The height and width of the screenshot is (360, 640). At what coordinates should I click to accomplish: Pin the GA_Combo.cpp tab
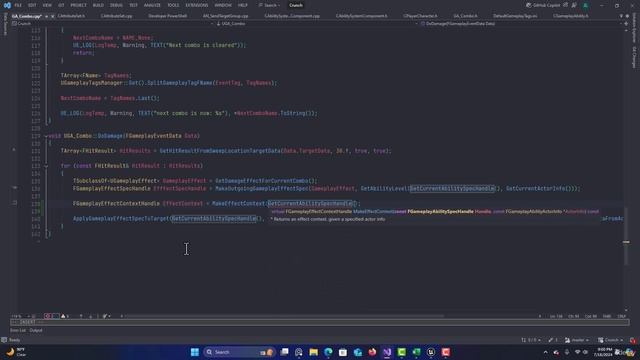click(x=47, y=16)
